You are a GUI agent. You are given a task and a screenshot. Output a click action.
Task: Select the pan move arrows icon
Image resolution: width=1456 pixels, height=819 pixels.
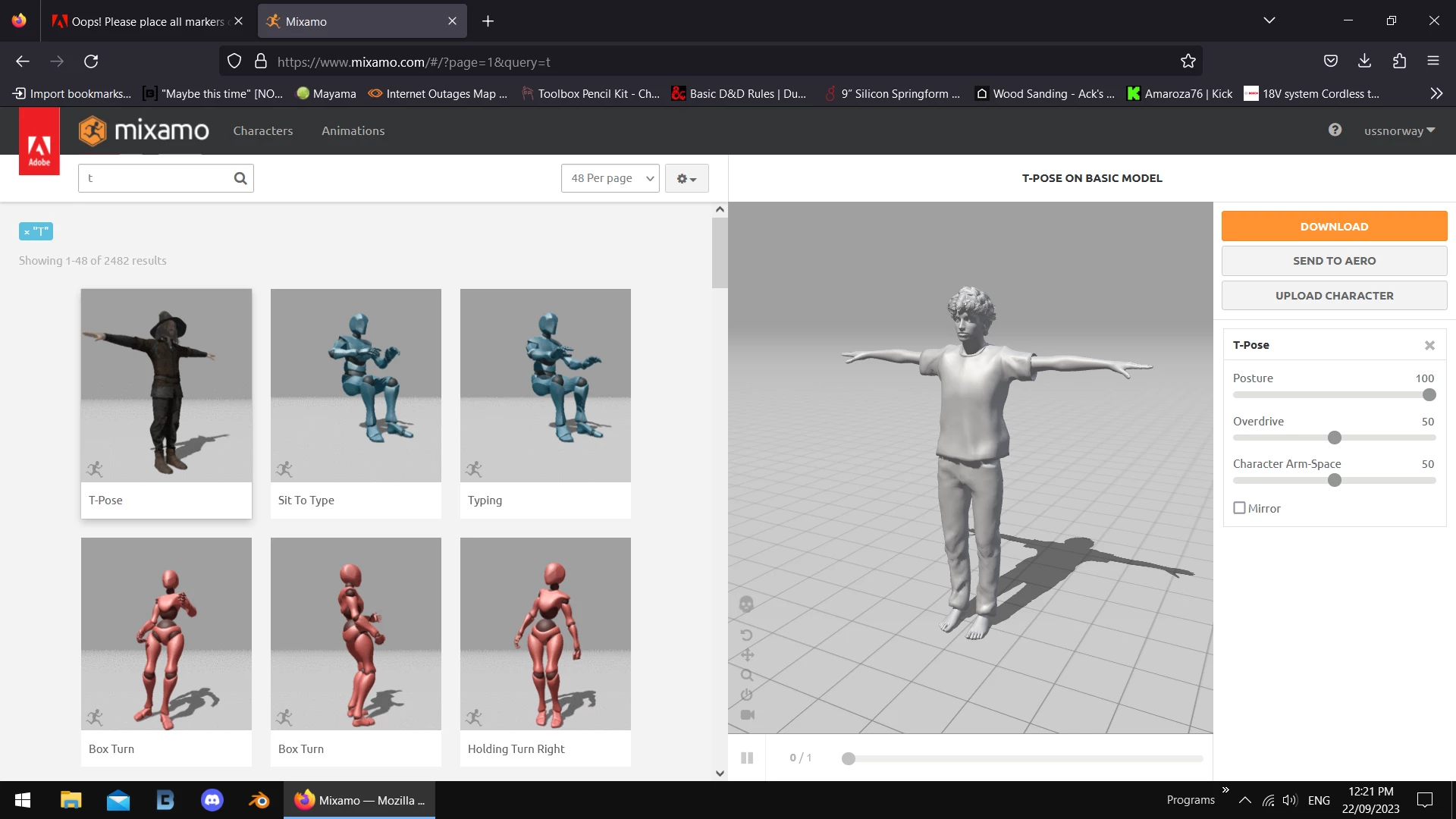(747, 654)
